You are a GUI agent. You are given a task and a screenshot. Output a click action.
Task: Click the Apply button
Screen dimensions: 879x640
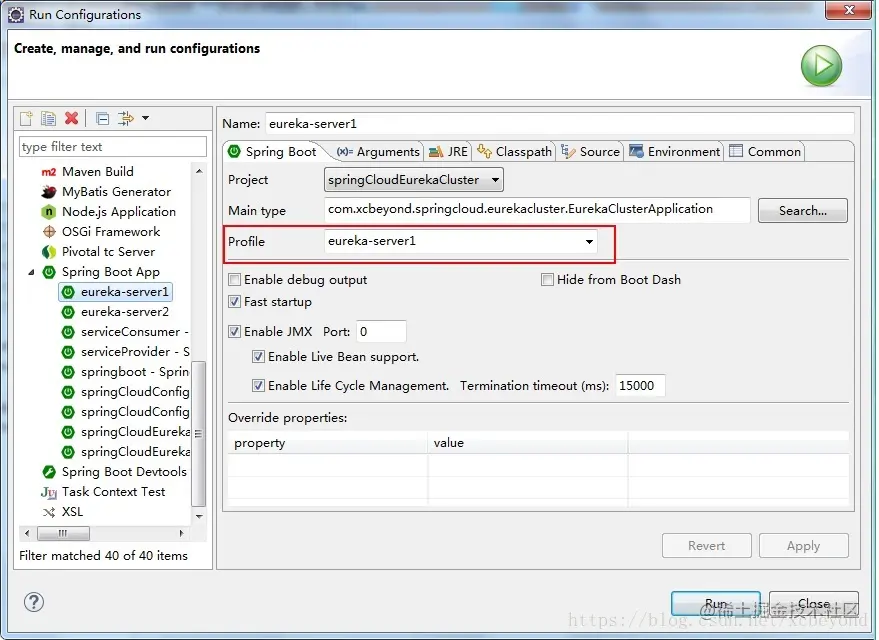click(803, 546)
